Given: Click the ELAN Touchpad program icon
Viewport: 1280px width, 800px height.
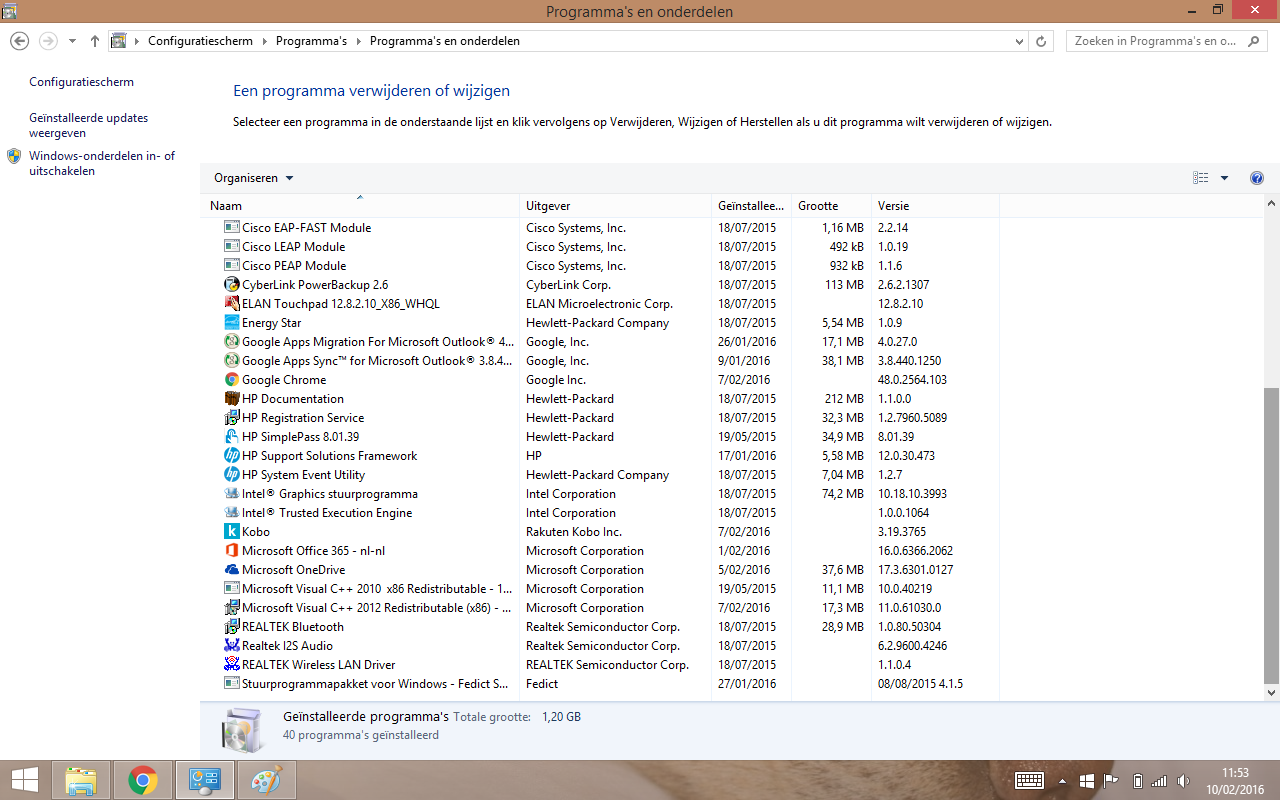Looking at the screenshot, I should (232, 304).
